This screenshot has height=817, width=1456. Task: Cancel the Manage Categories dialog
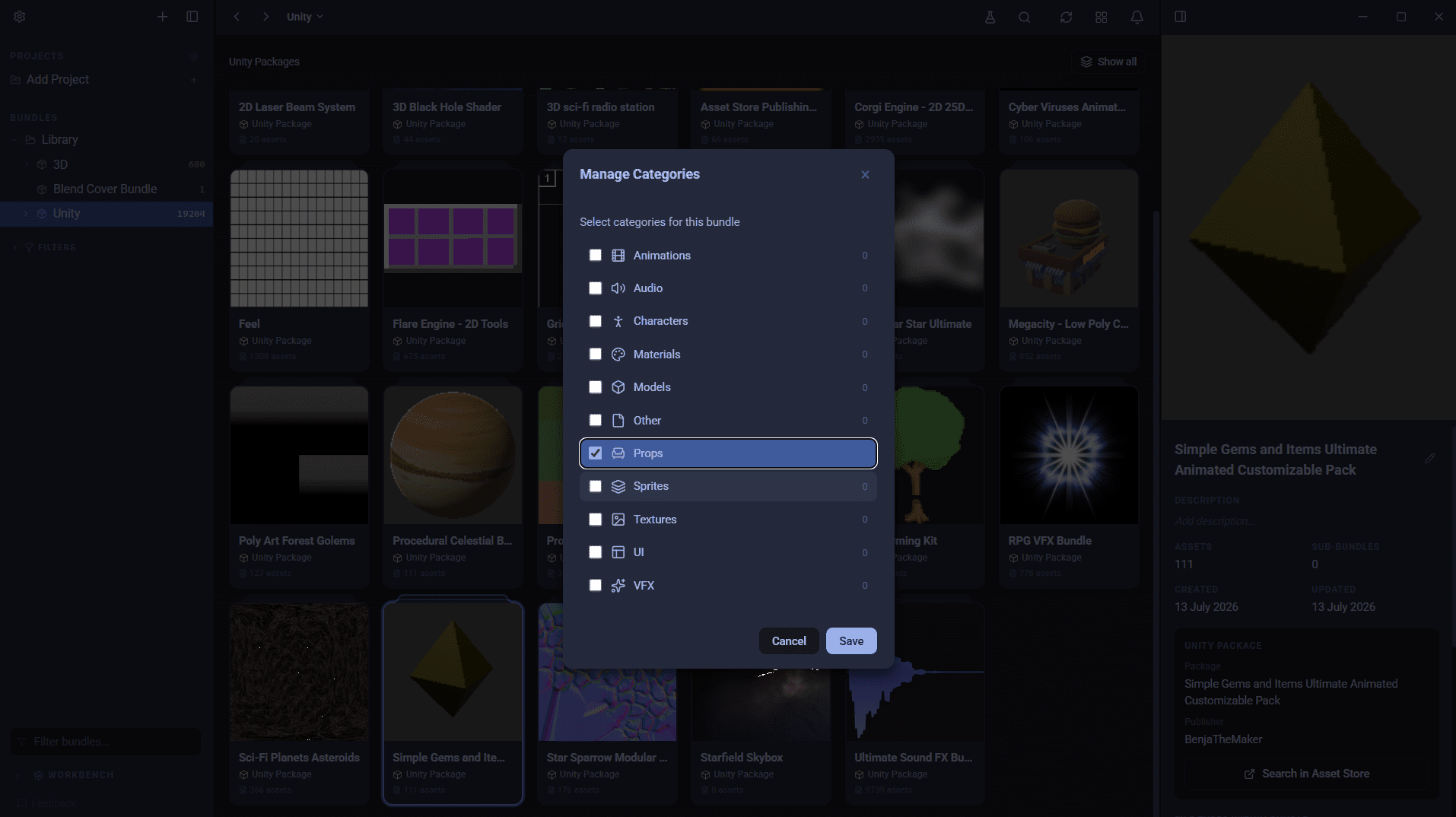789,641
